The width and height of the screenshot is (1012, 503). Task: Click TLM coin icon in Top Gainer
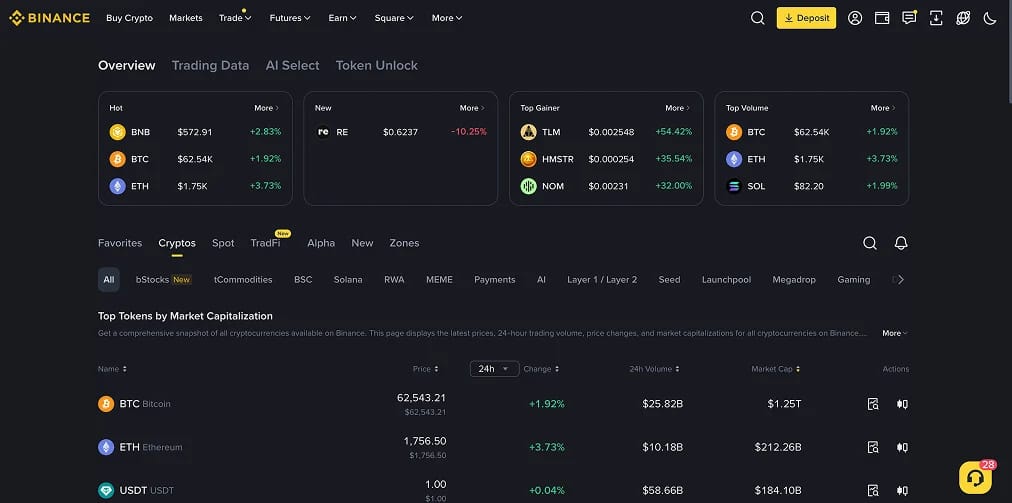point(529,132)
